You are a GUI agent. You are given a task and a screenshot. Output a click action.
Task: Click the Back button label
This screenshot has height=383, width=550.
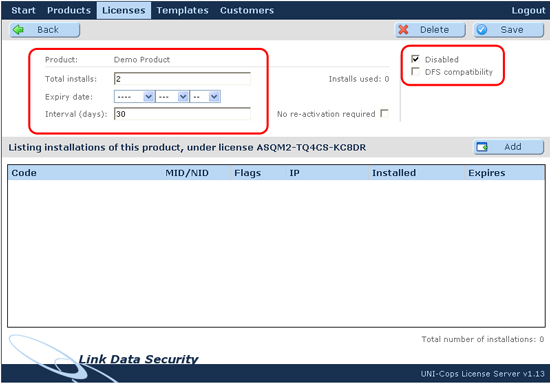[48, 30]
